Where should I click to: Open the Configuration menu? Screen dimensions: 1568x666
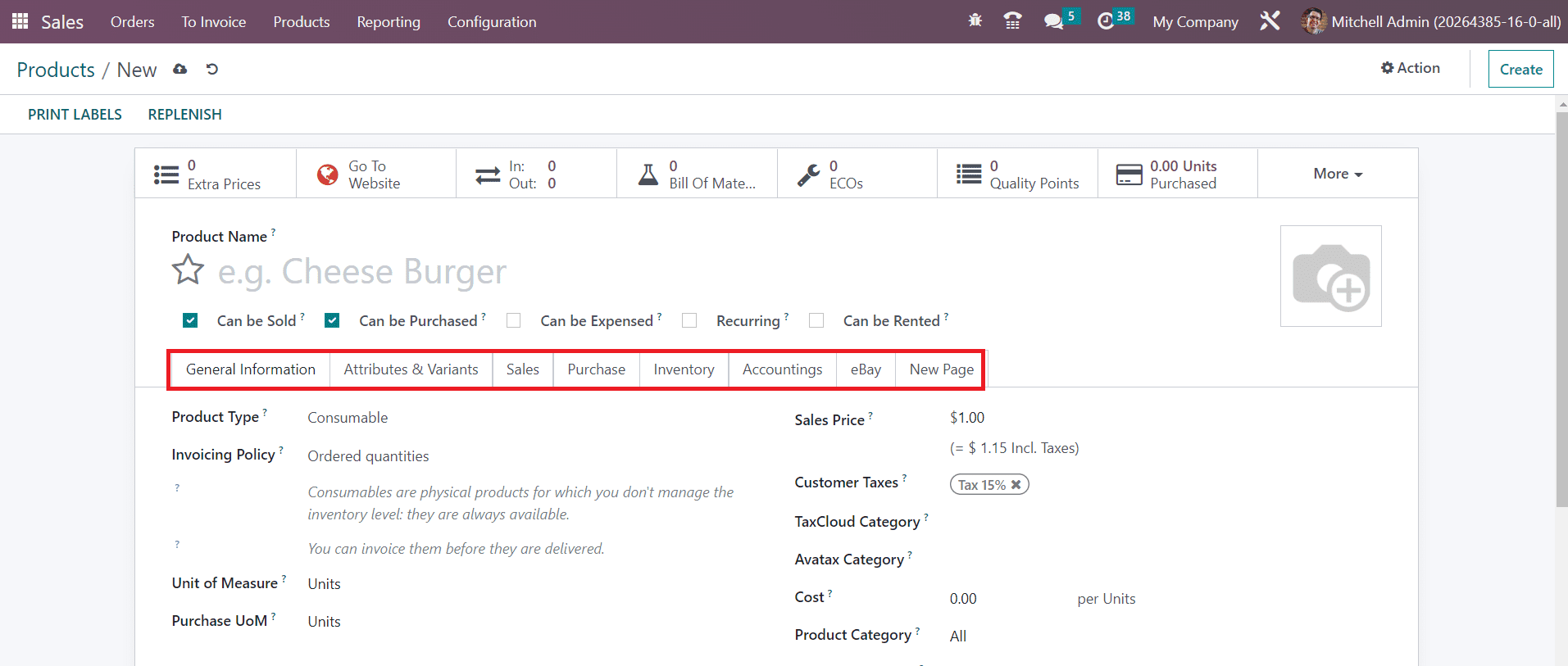click(x=492, y=22)
